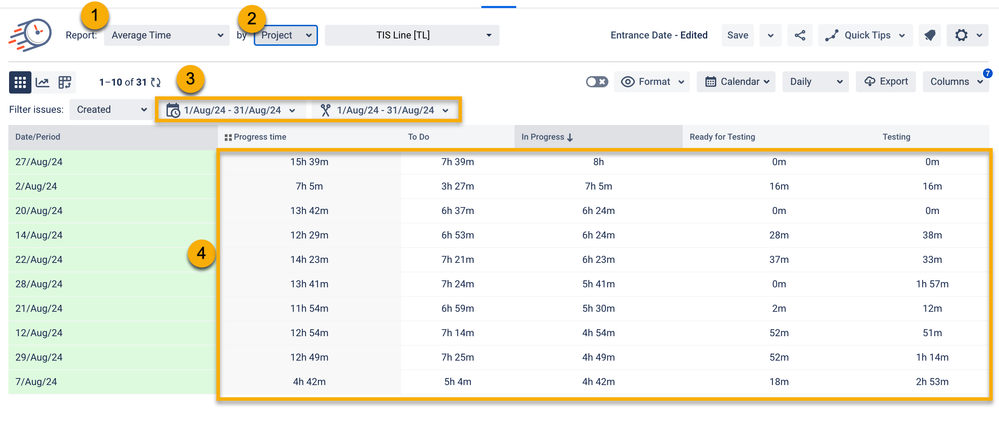This screenshot has height=435, width=999.
Task: Sort by the To Do column header
Action: point(457,137)
